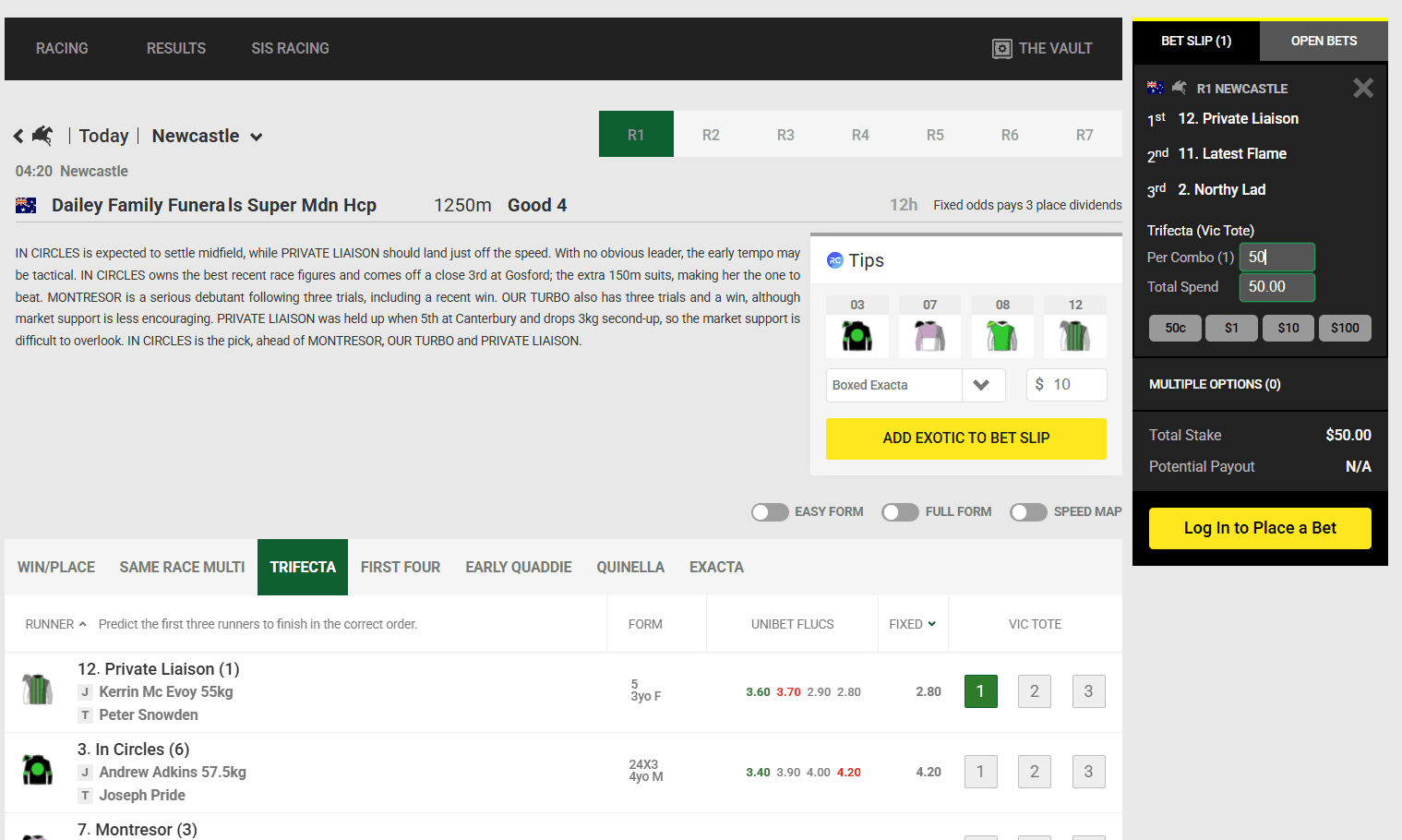Open First Four tab
The height and width of the screenshot is (840, 1402).
coord(401,568)
